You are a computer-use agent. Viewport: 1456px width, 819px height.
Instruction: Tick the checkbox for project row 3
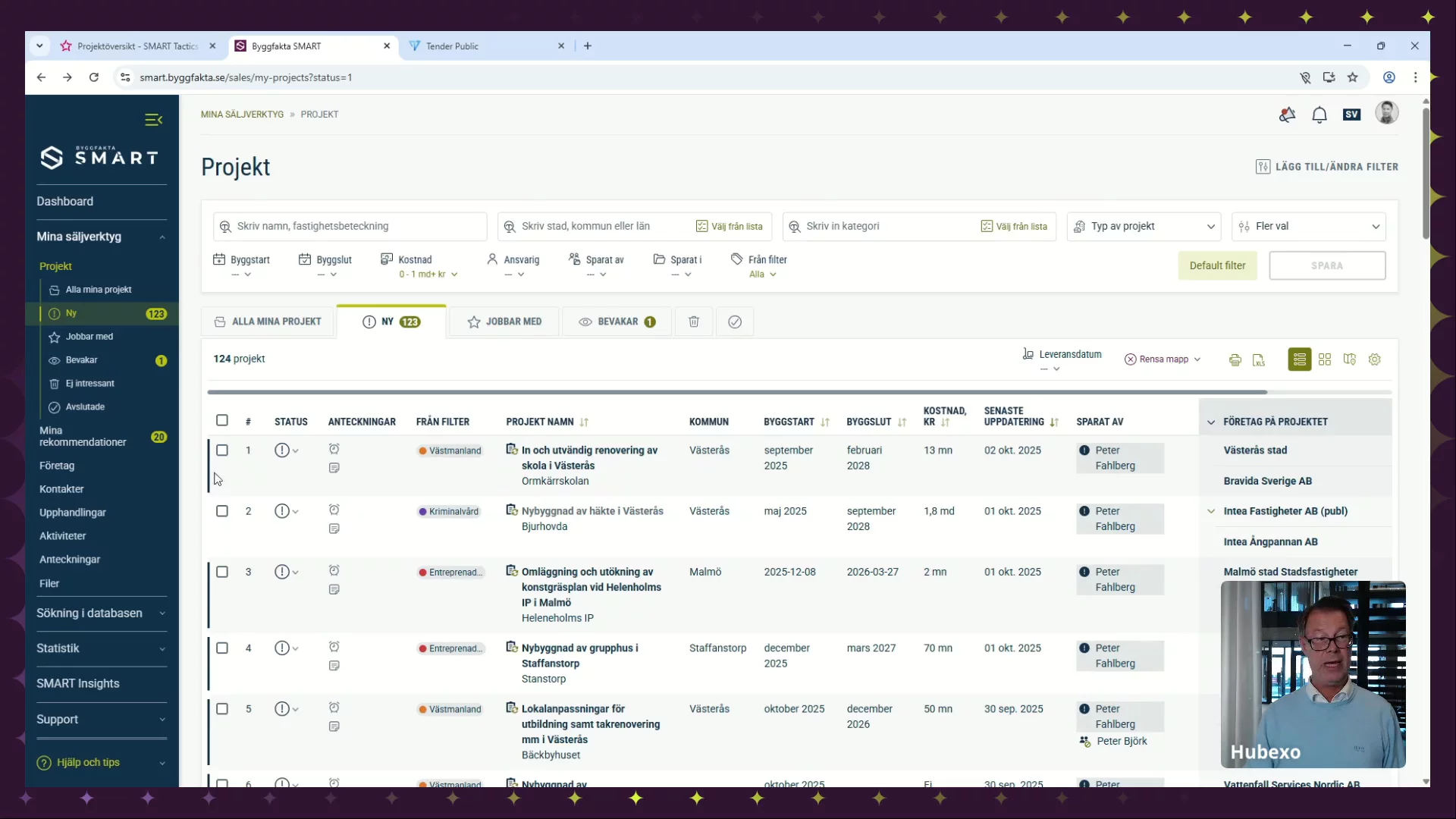coord(222,572)
